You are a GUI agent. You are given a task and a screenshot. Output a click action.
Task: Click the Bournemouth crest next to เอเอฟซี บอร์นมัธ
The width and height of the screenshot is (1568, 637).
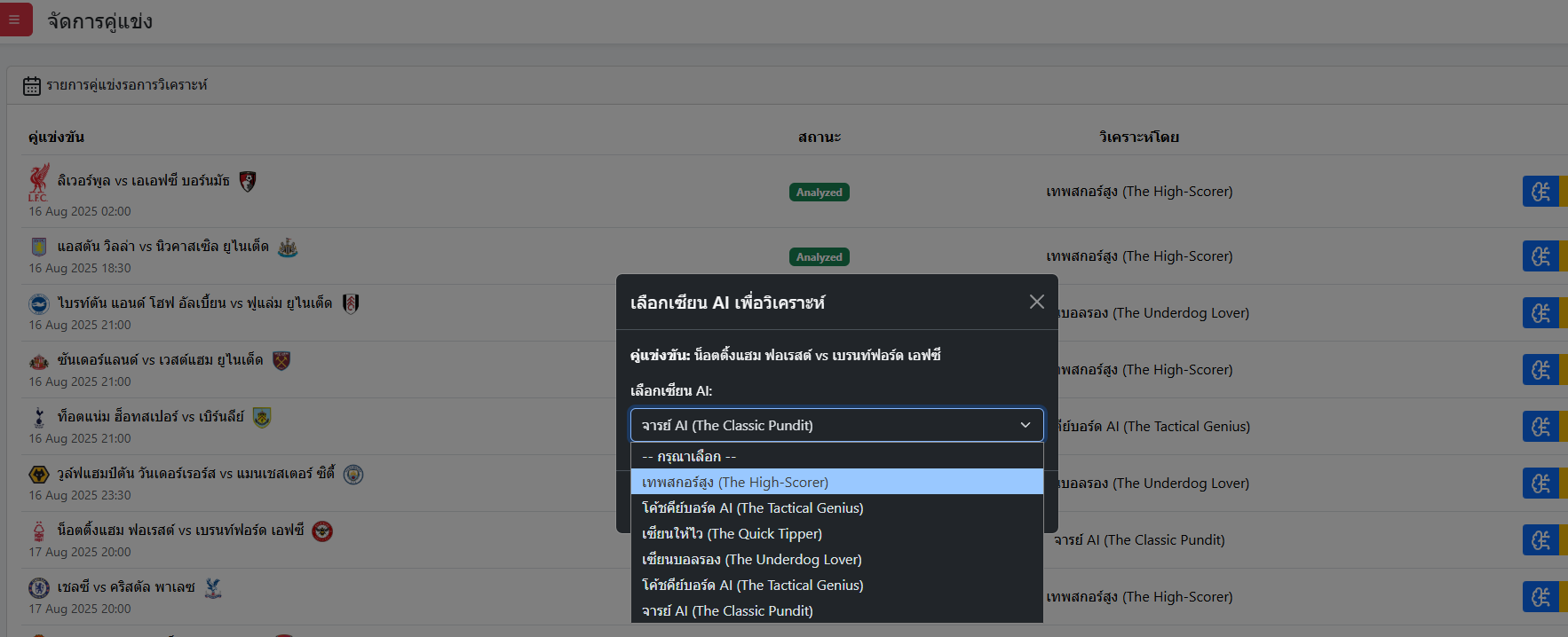248,182
